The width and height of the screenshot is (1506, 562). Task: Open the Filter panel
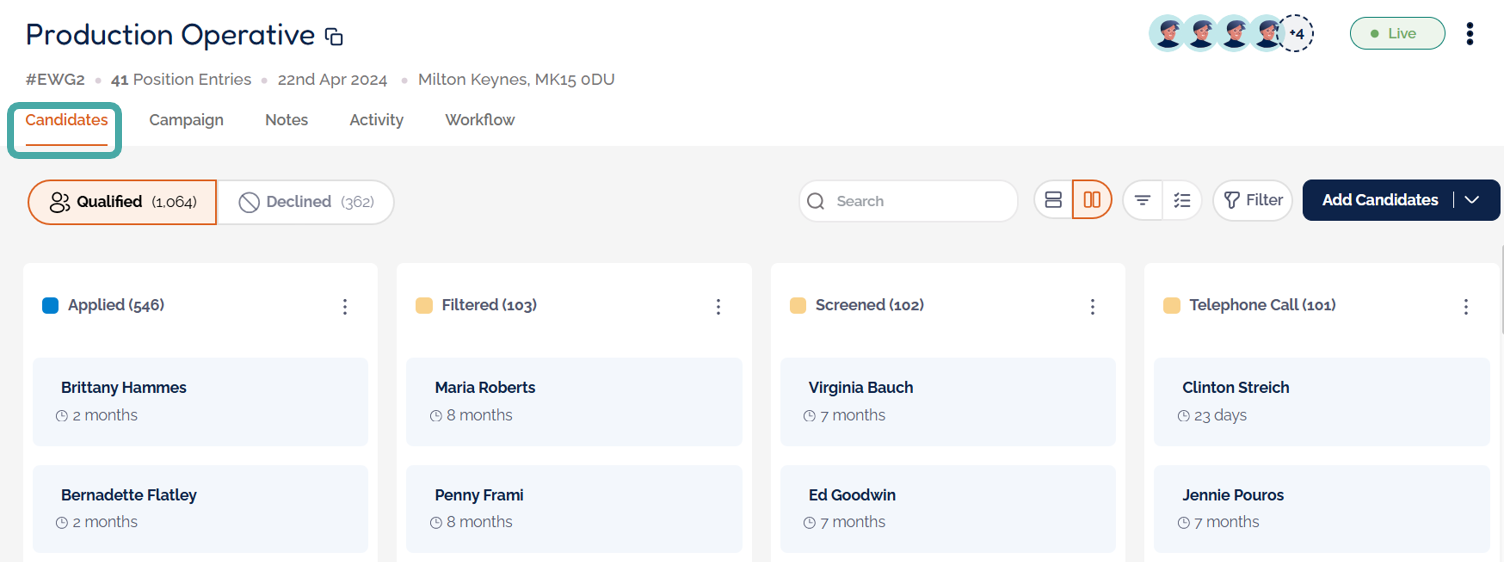(1253, 200)
